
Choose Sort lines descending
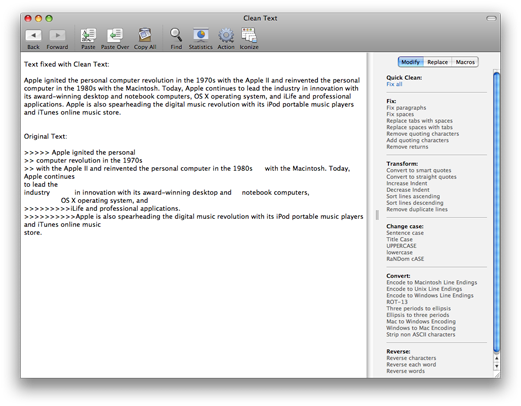coord(415,203)
